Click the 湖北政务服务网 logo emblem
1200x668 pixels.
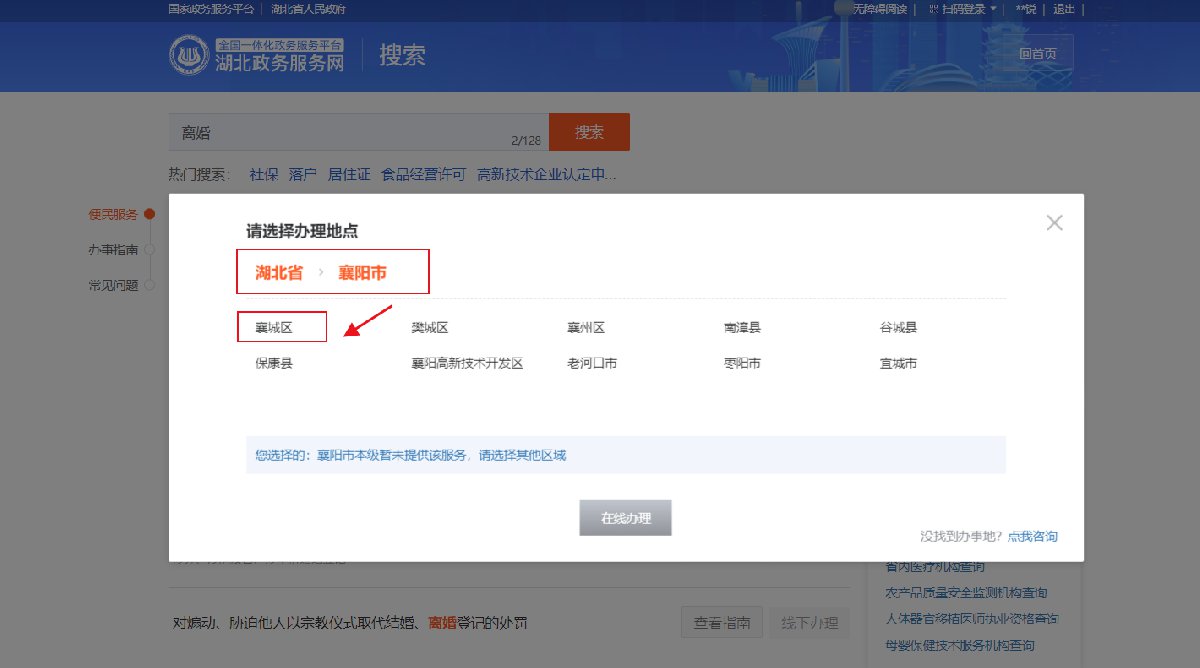pos(189,54)
